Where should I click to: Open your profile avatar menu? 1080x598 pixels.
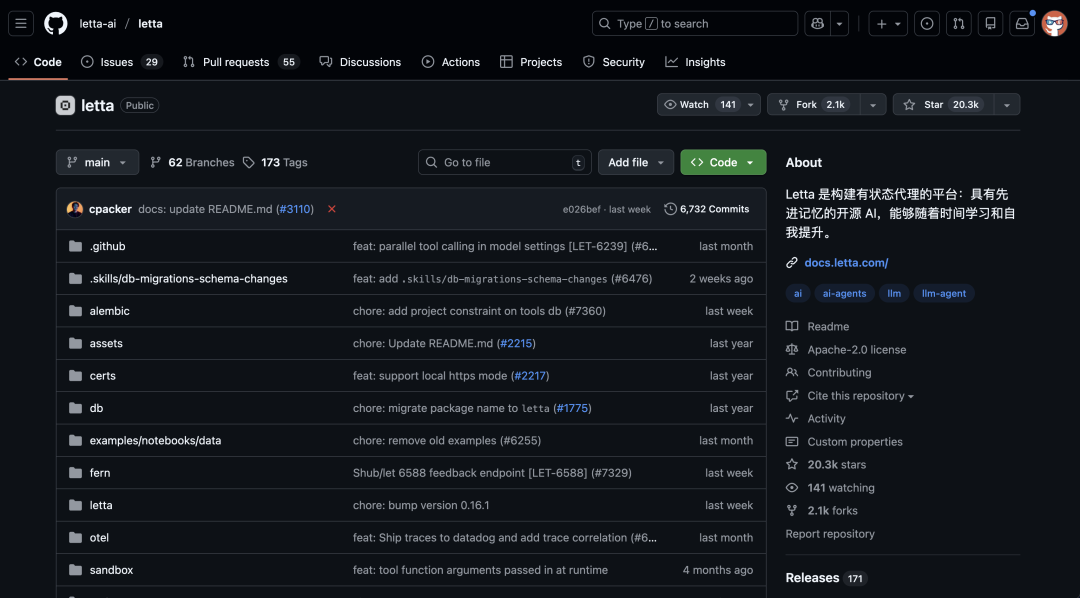click(1054, 23)
